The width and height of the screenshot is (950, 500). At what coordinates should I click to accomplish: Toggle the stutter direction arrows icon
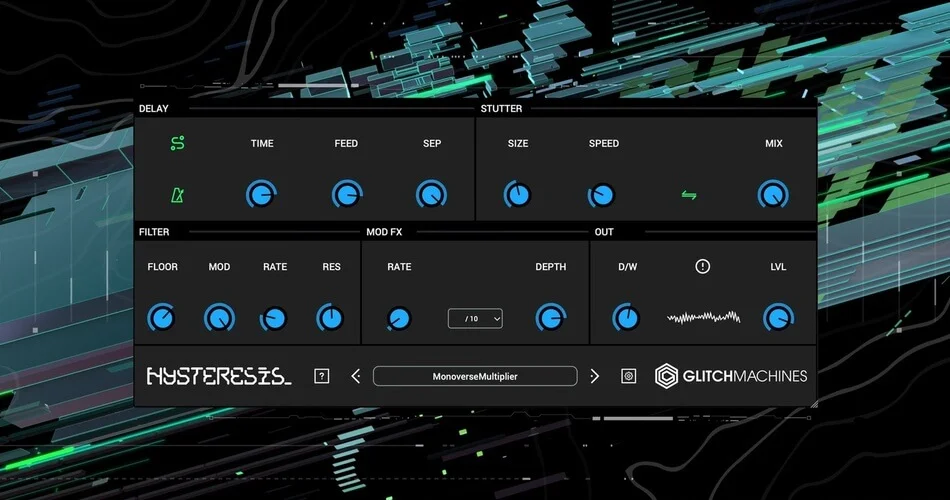[689, 195]
